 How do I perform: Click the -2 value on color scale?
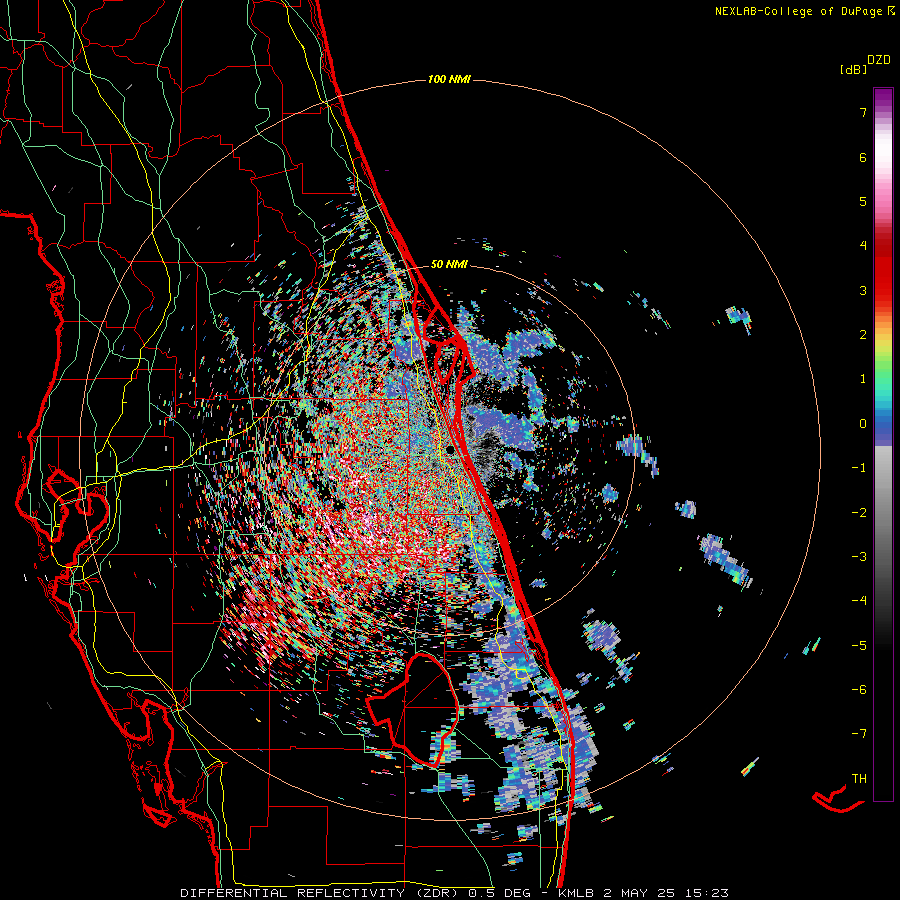(859, 513)
